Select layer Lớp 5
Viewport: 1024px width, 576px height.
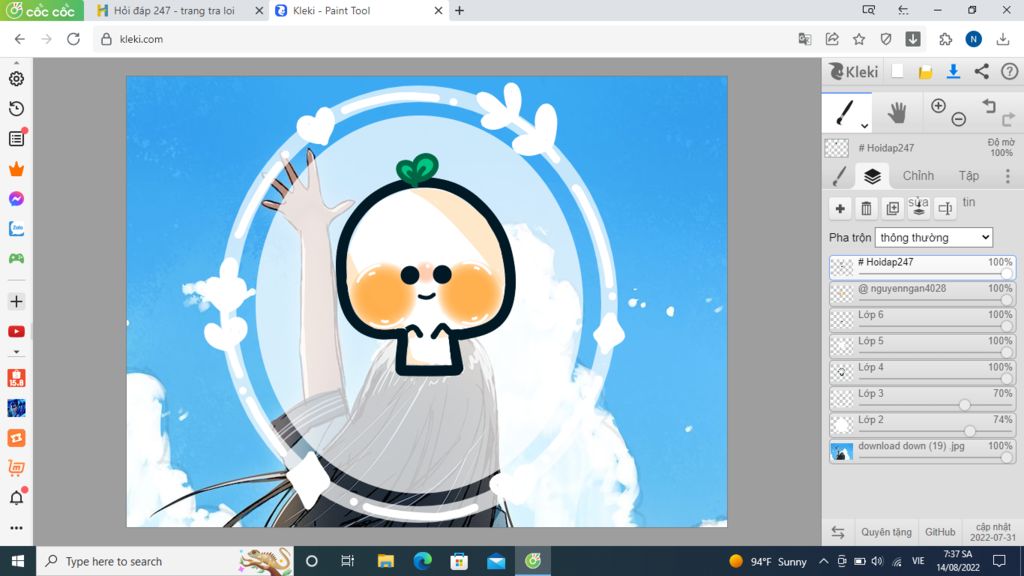[922, 345]
